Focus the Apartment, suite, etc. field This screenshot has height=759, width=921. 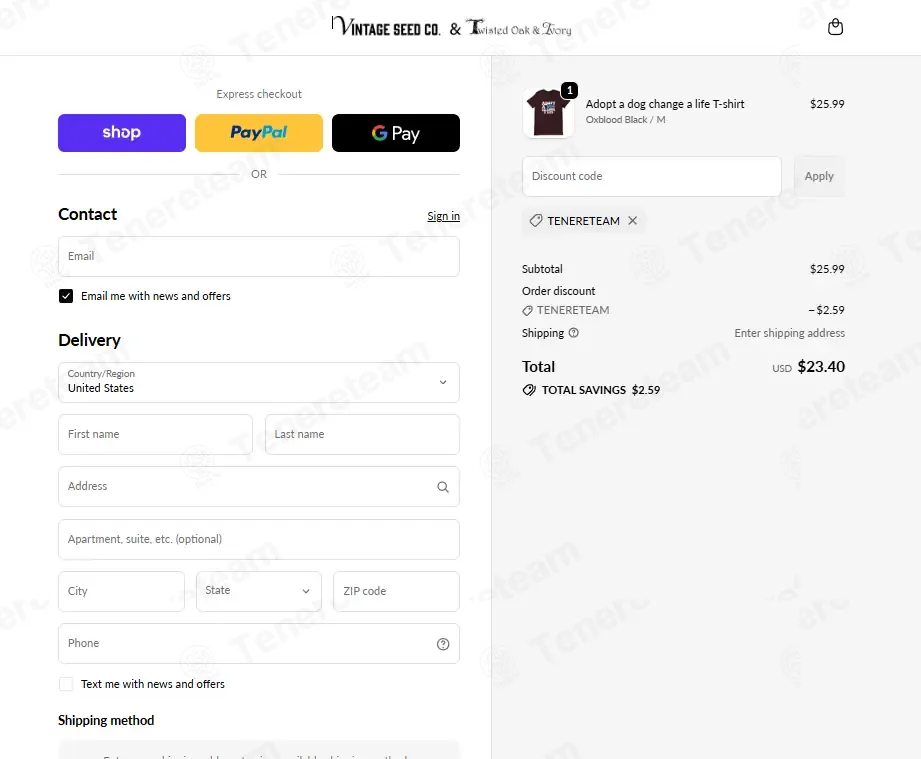[258, 539]
